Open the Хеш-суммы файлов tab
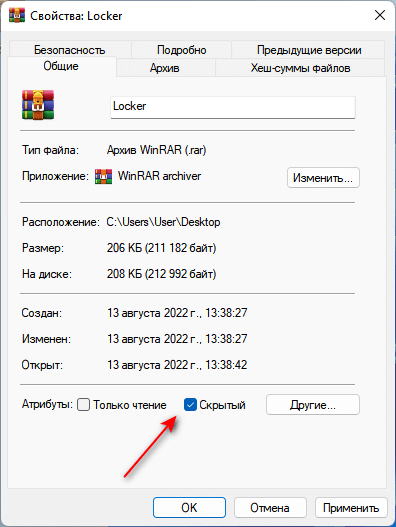Image resolution: width=396 pixels, height=527 pixels. click(x=300, y=68)
